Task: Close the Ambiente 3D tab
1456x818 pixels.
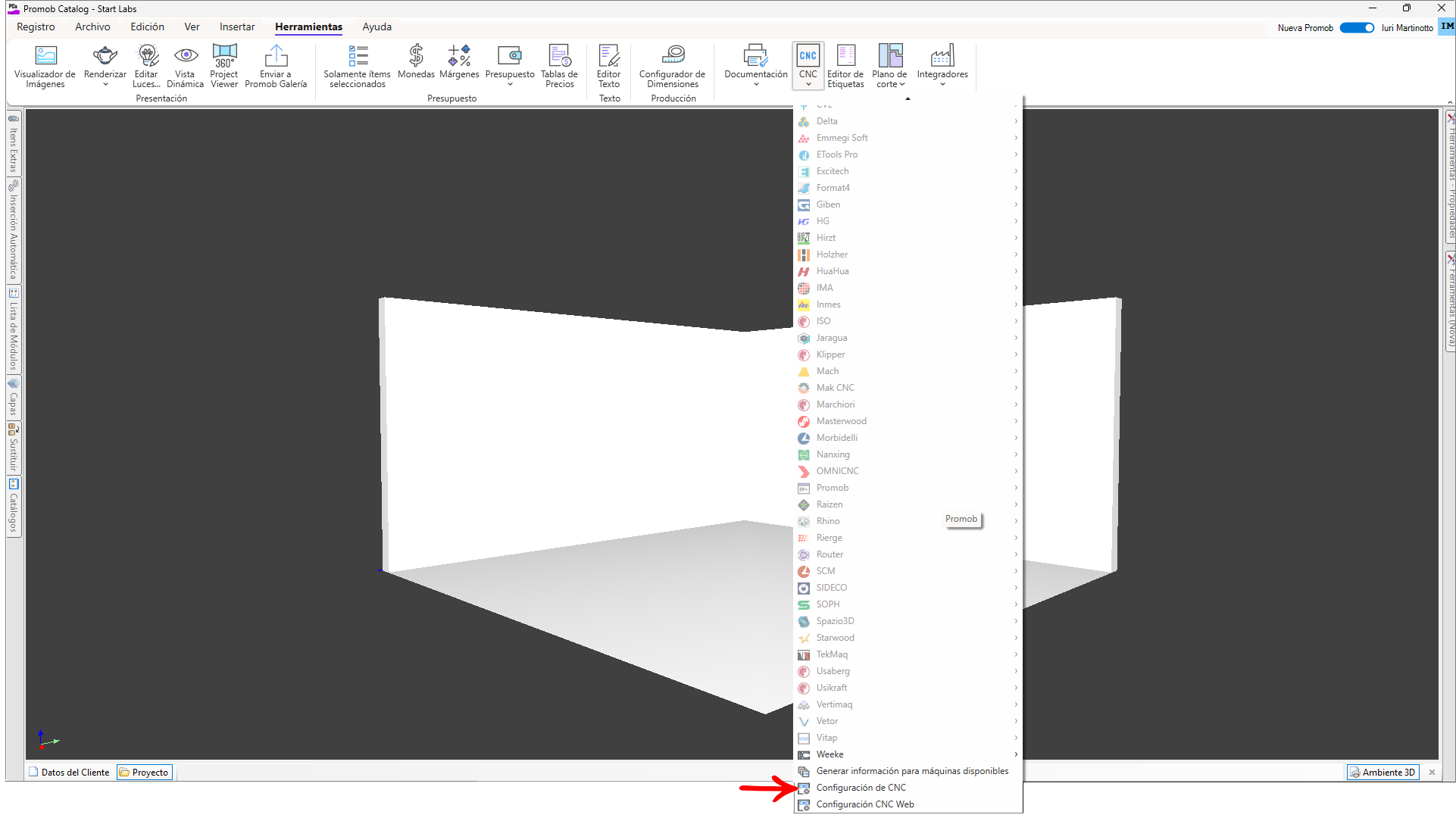Action: point(1432,773)
